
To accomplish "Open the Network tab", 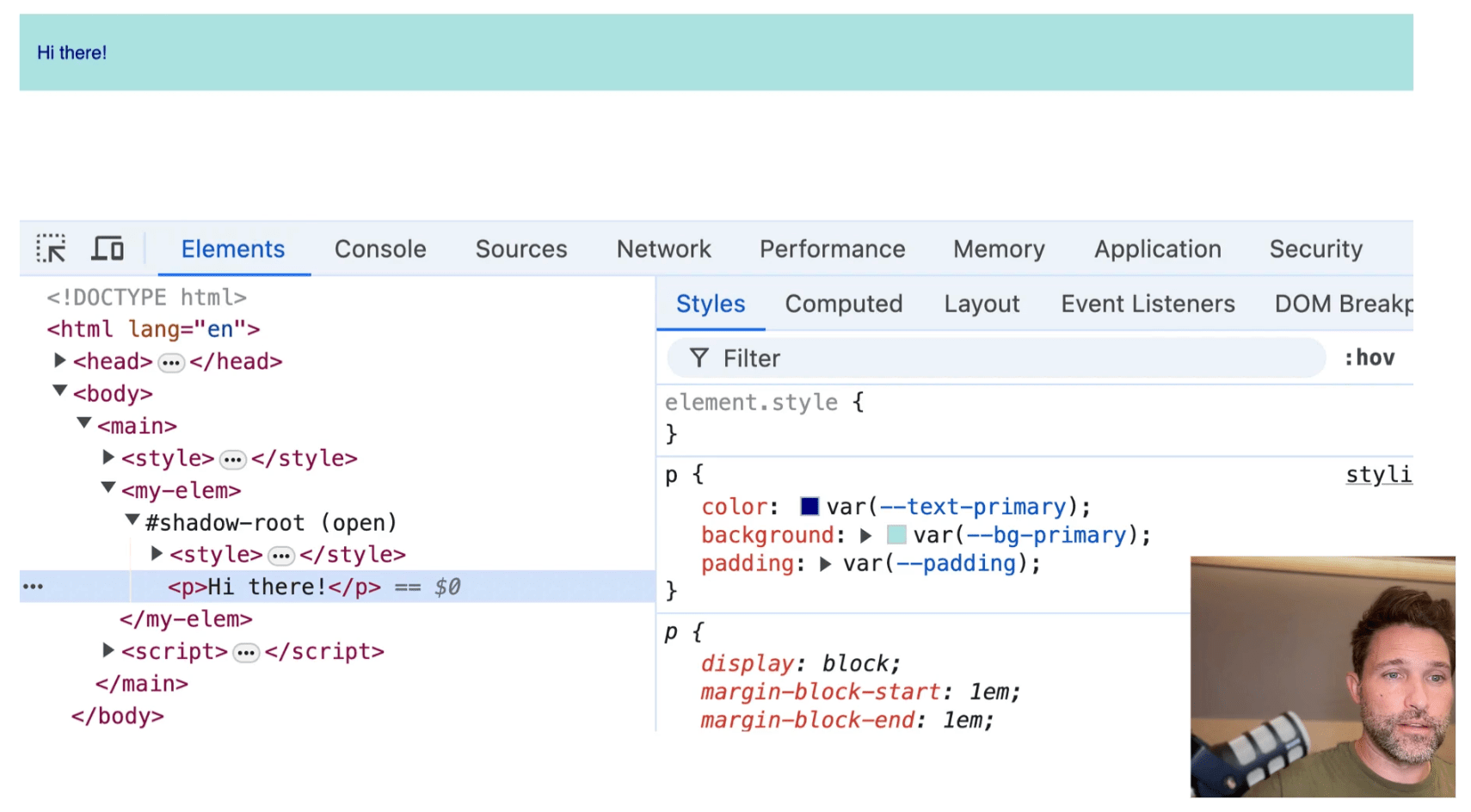I will pos(664,249).
